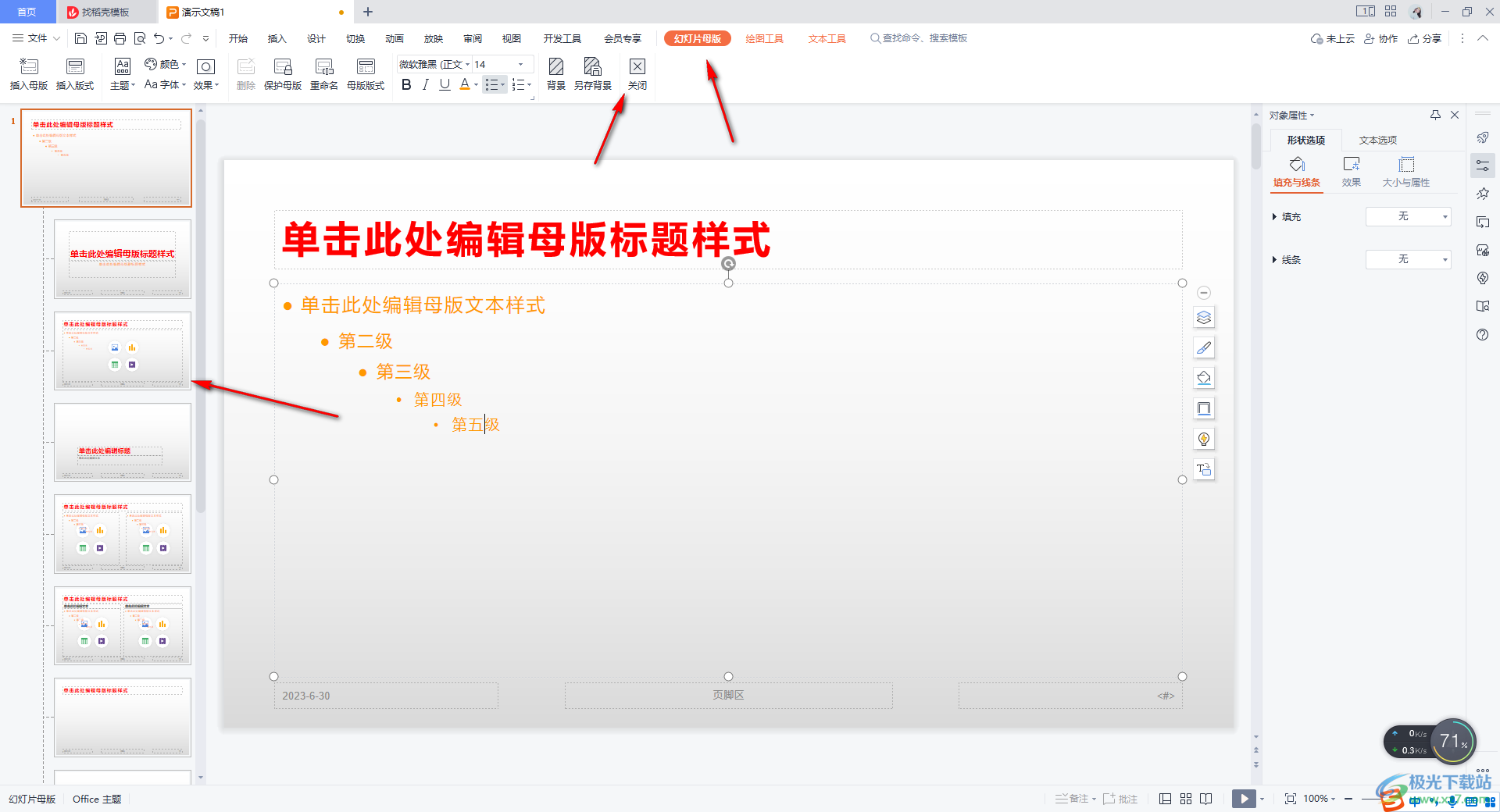1500x812 pixels.
Task: Open the Insert (插入) ribbon tab
Action: tap(277, 38)
